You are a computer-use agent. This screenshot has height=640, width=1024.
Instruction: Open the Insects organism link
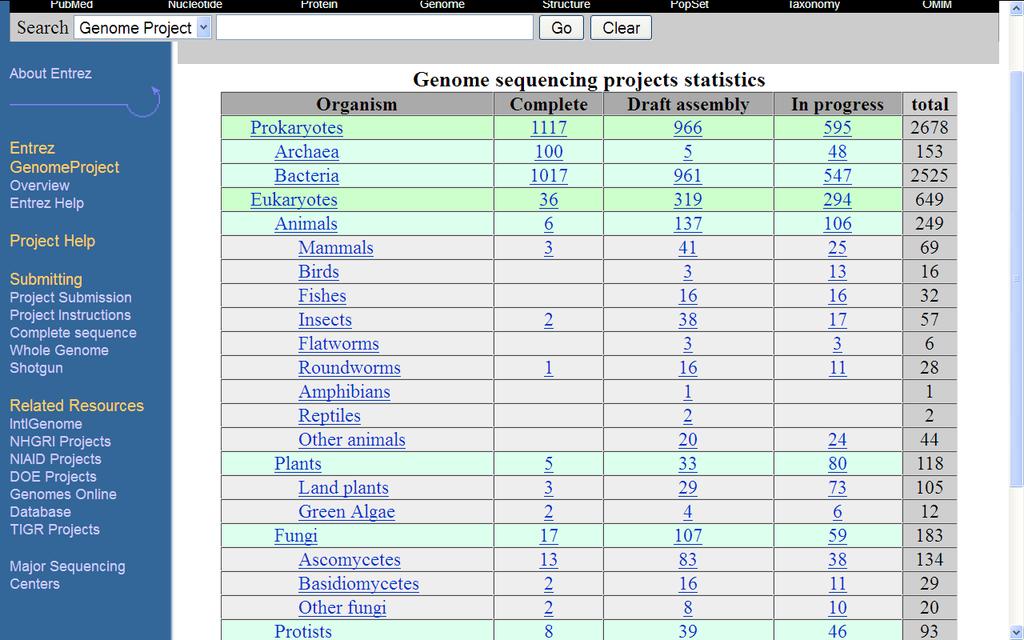pos(325,320)
